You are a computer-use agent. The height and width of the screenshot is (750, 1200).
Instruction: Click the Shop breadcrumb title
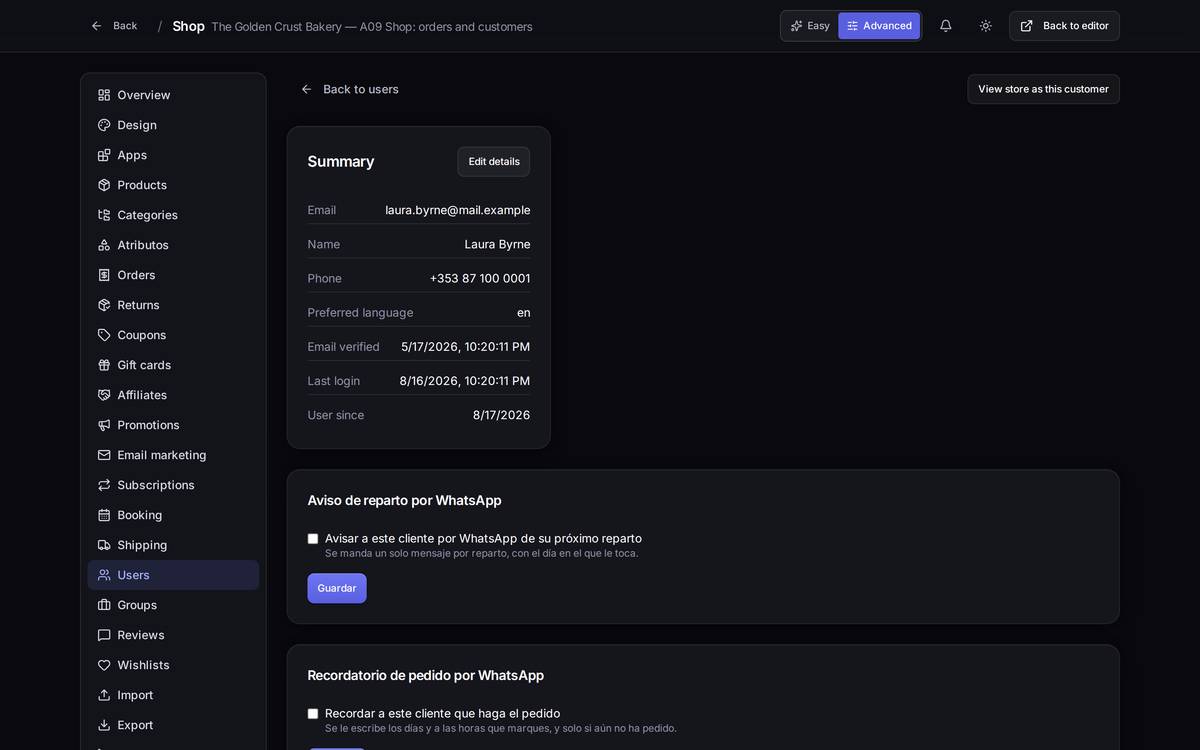(188, 26)
